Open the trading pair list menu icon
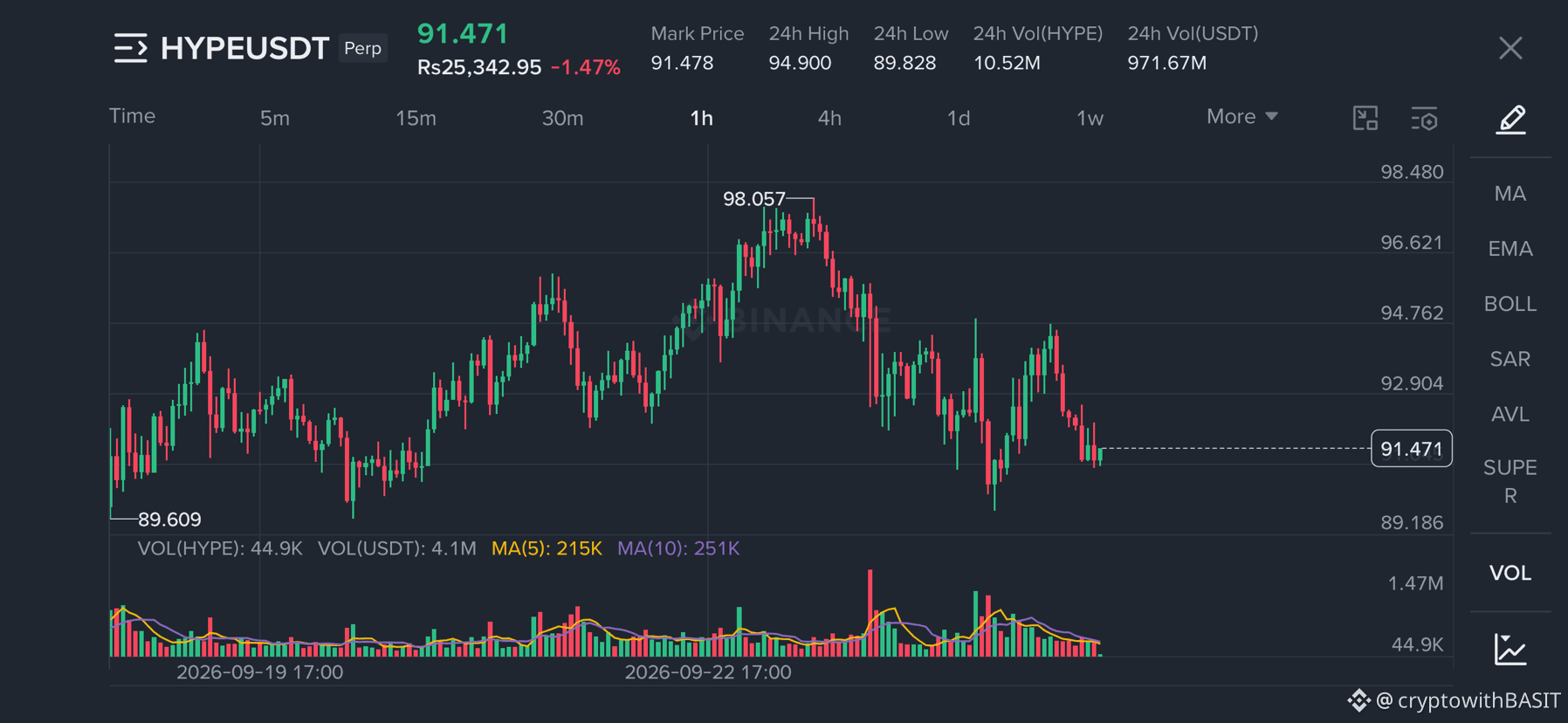 coord(130,48)
